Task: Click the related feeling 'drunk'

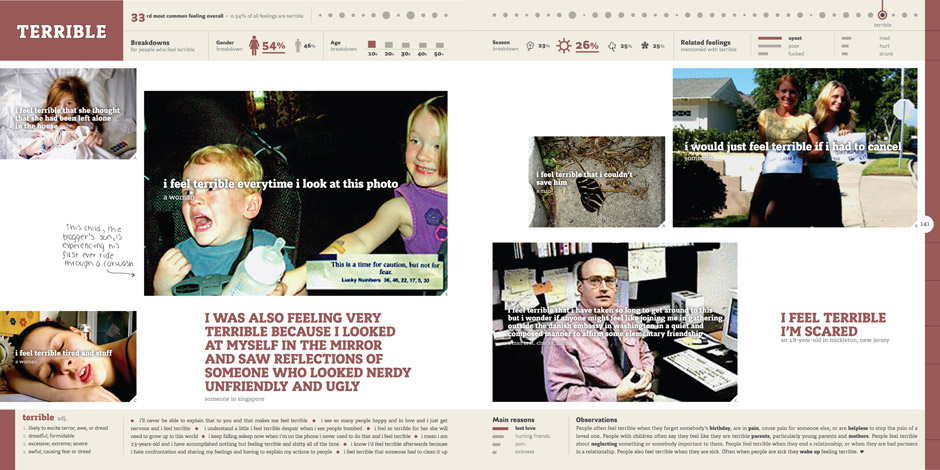Action: (887, 54)
